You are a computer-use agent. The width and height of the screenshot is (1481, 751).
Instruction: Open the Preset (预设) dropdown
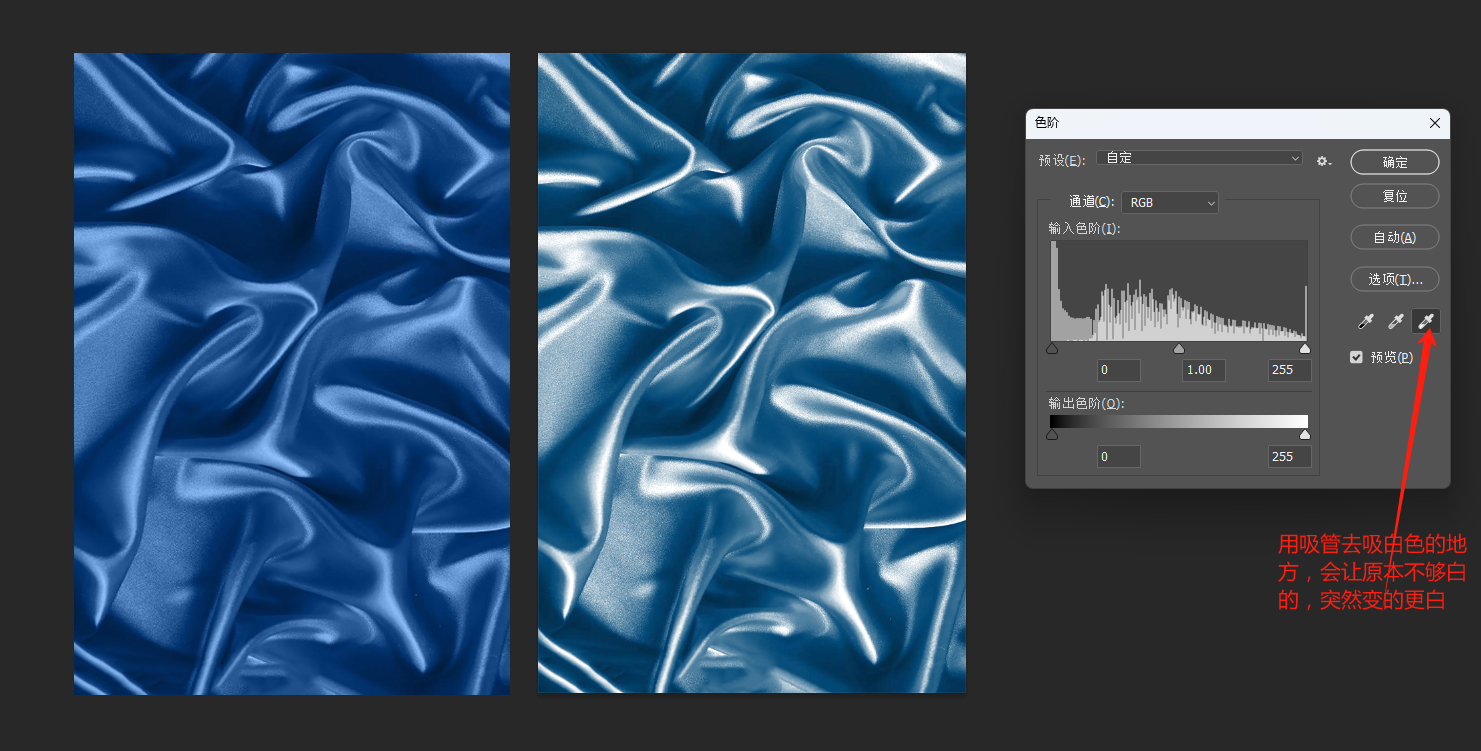point(1200,158)
